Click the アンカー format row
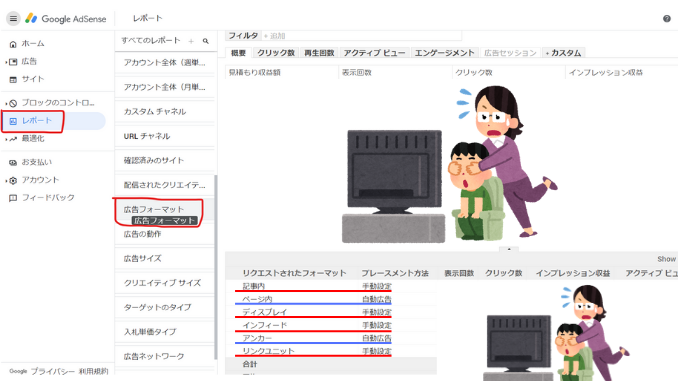Image resolution: width=678 pixels, height=381 pixels. 331,338
